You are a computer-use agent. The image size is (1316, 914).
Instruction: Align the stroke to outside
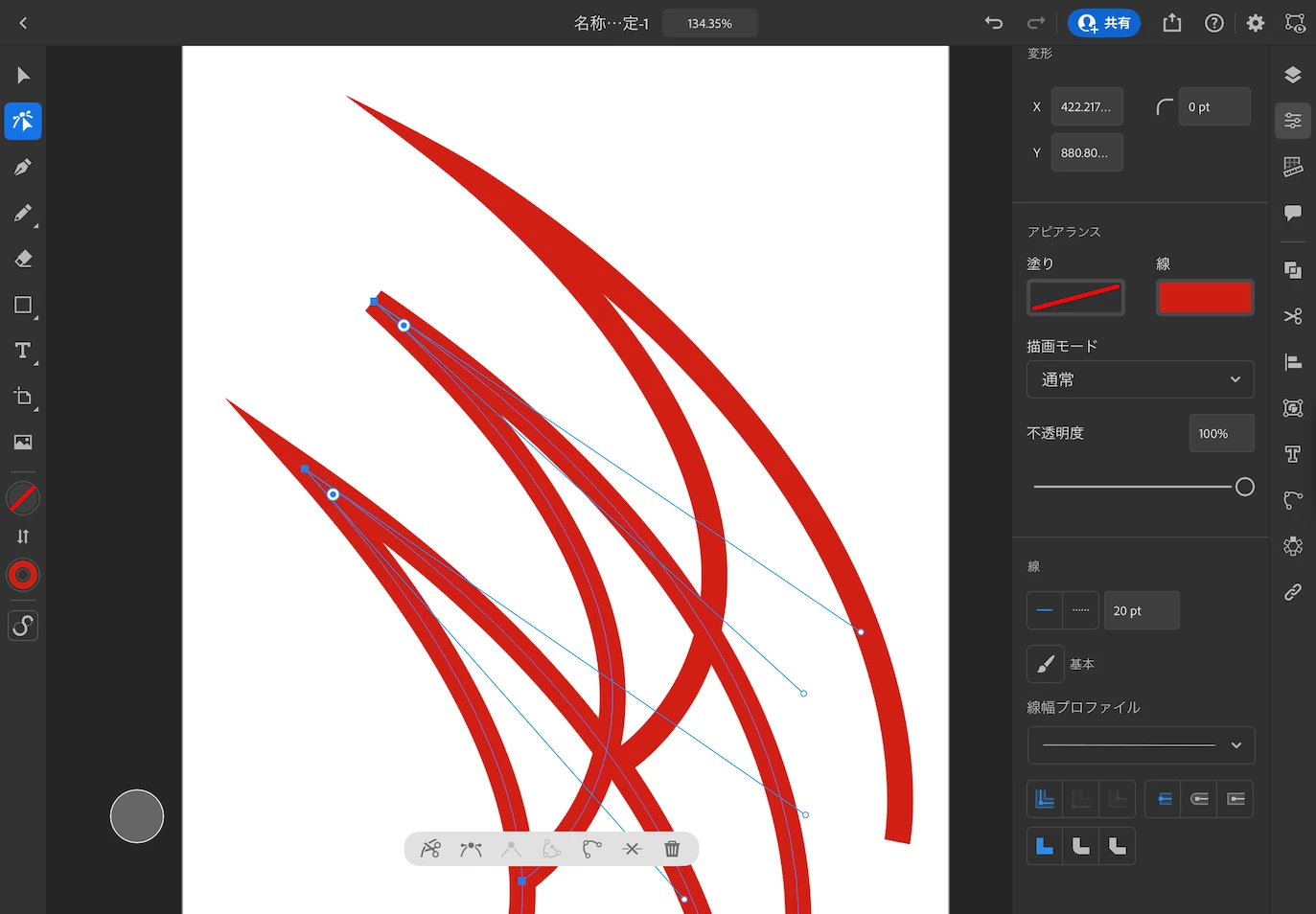point(1118,799)
